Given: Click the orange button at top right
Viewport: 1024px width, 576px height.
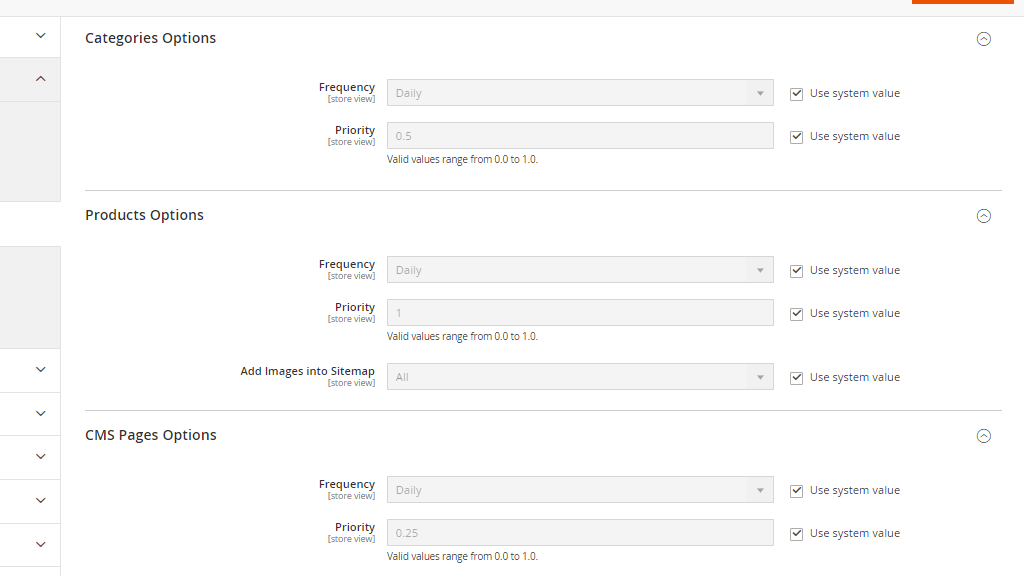Looking at the screenshot, I should [x=962, y=3].
